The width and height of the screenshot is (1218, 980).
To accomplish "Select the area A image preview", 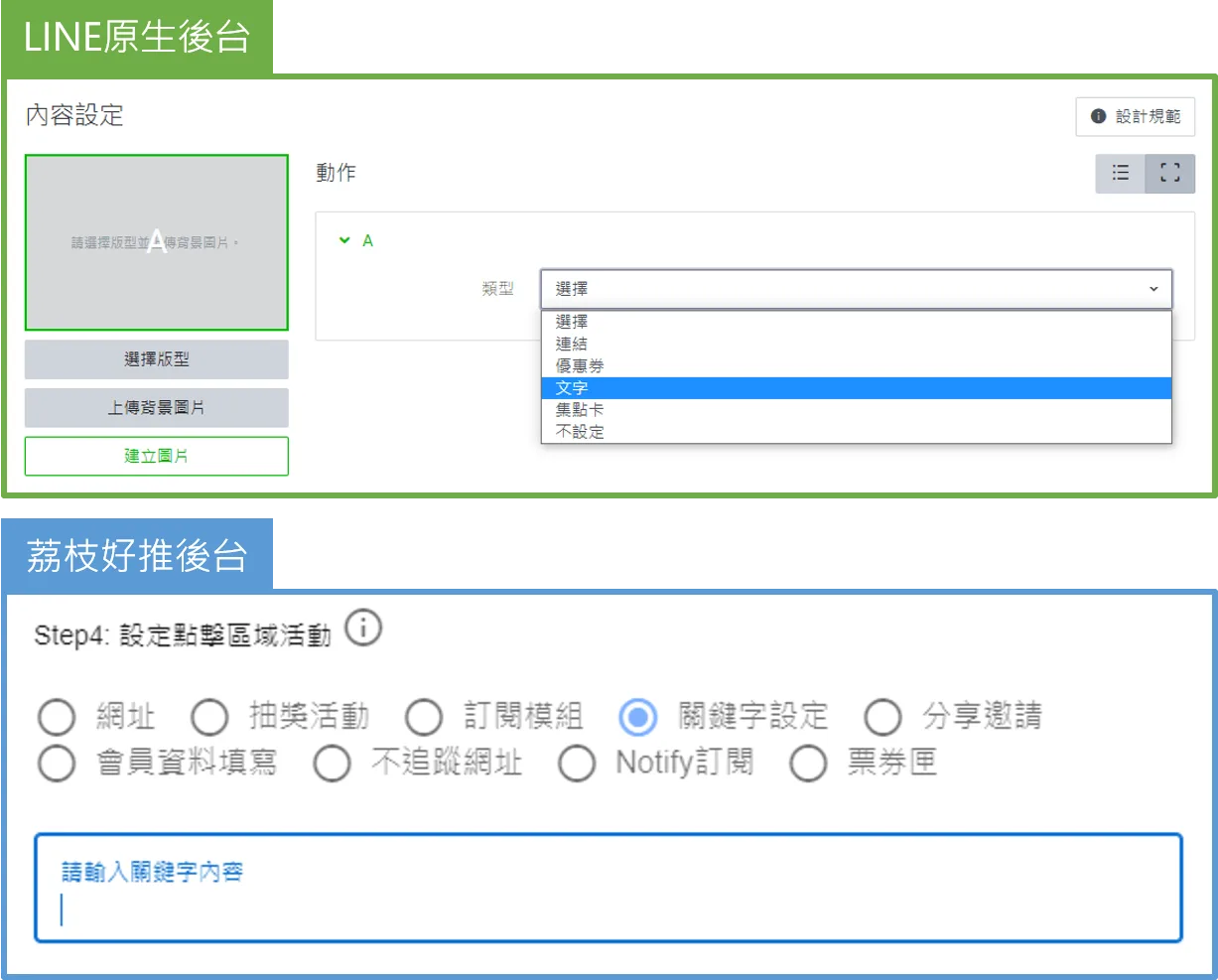I will (x=157, y=242).
